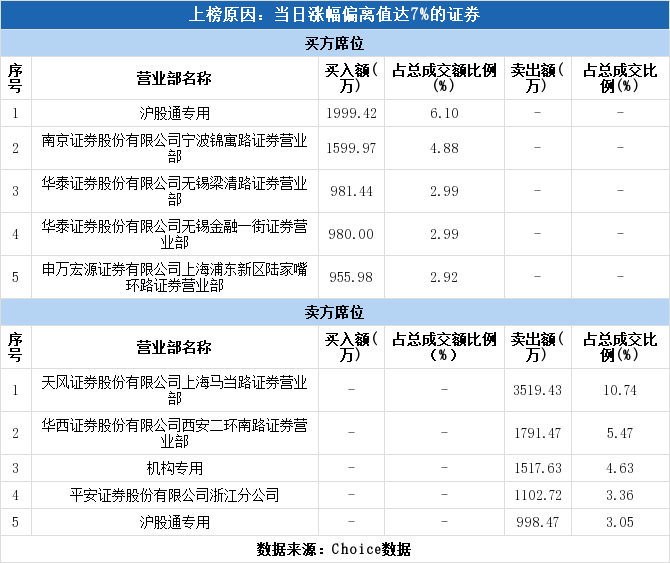Click percentage value 3.05
Image resolution: width=670 pixels, height=563 pixels.
coord(620,522)
